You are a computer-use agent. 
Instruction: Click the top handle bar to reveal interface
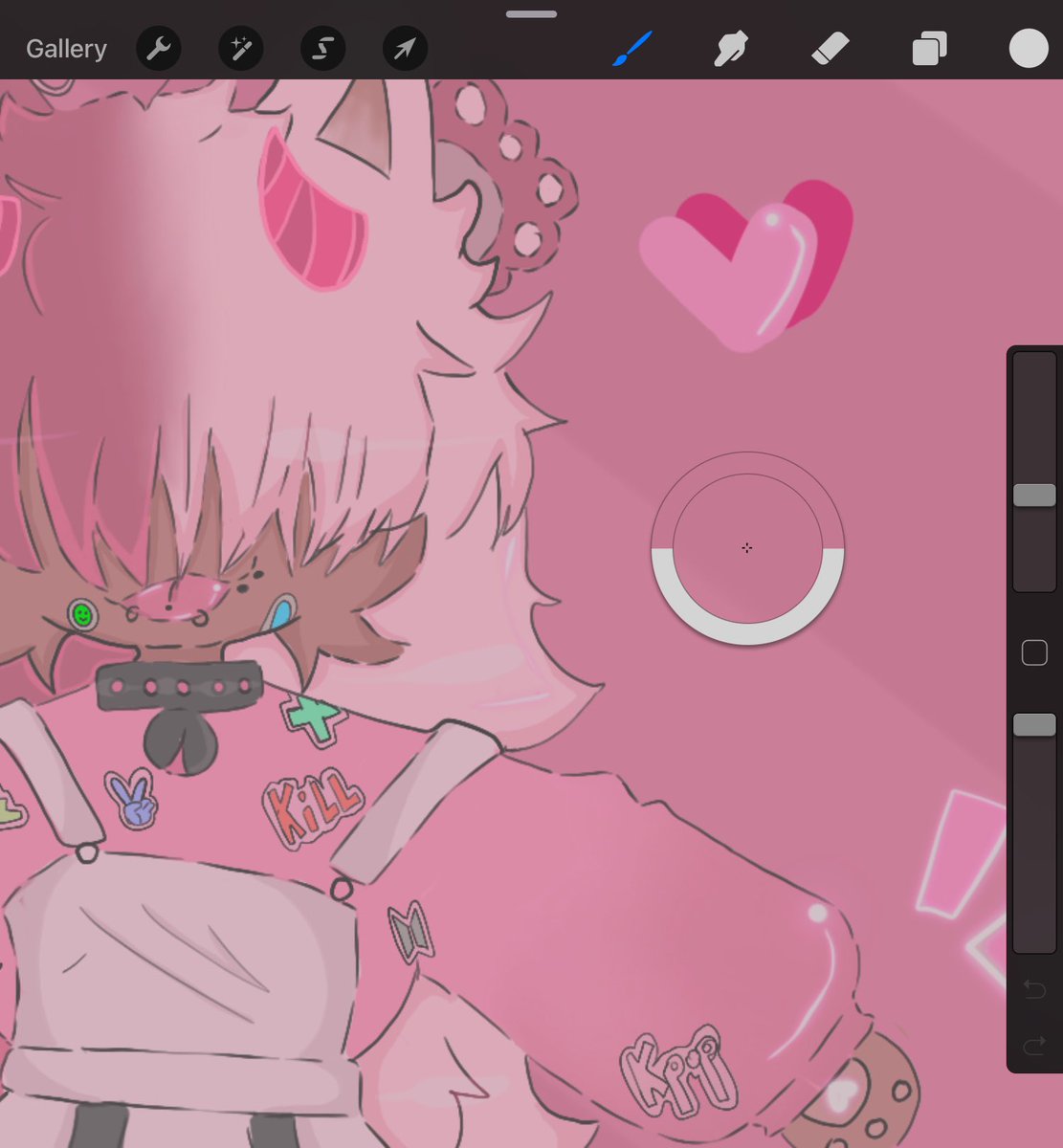pos(531,14)
